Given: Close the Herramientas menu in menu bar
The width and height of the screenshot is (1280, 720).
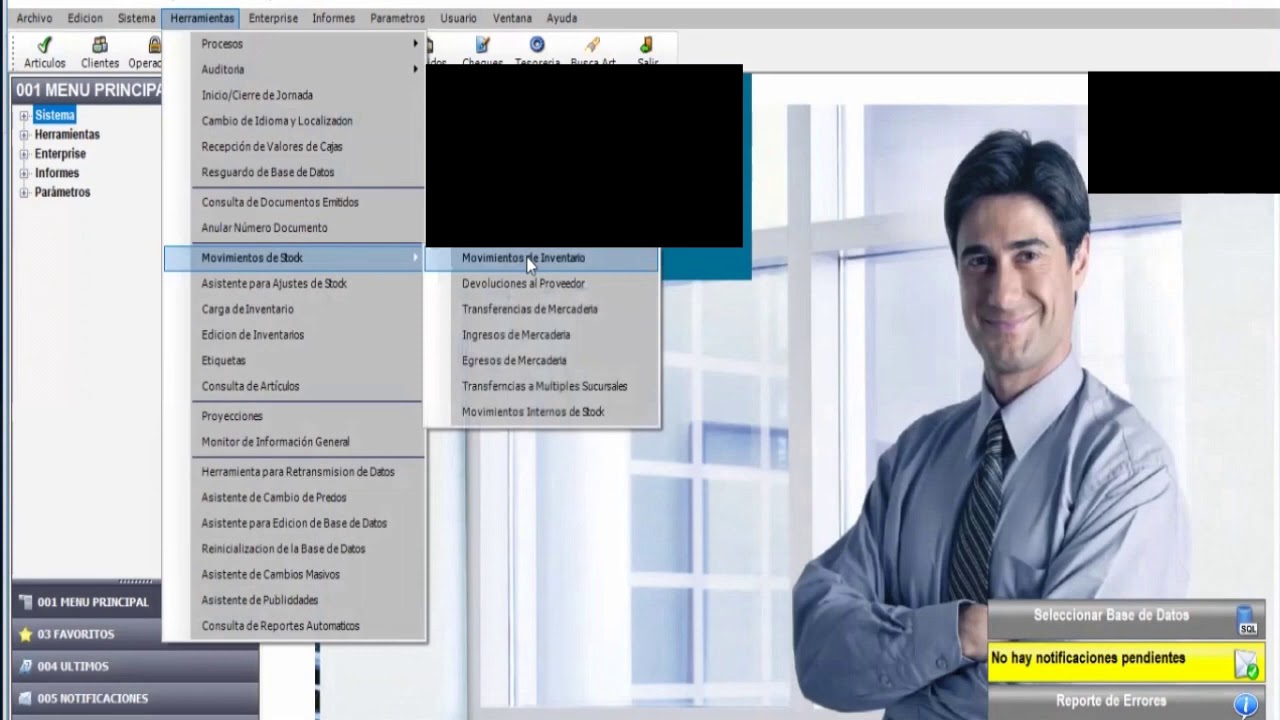Looking at the screenshot, I should click(202, 18).
